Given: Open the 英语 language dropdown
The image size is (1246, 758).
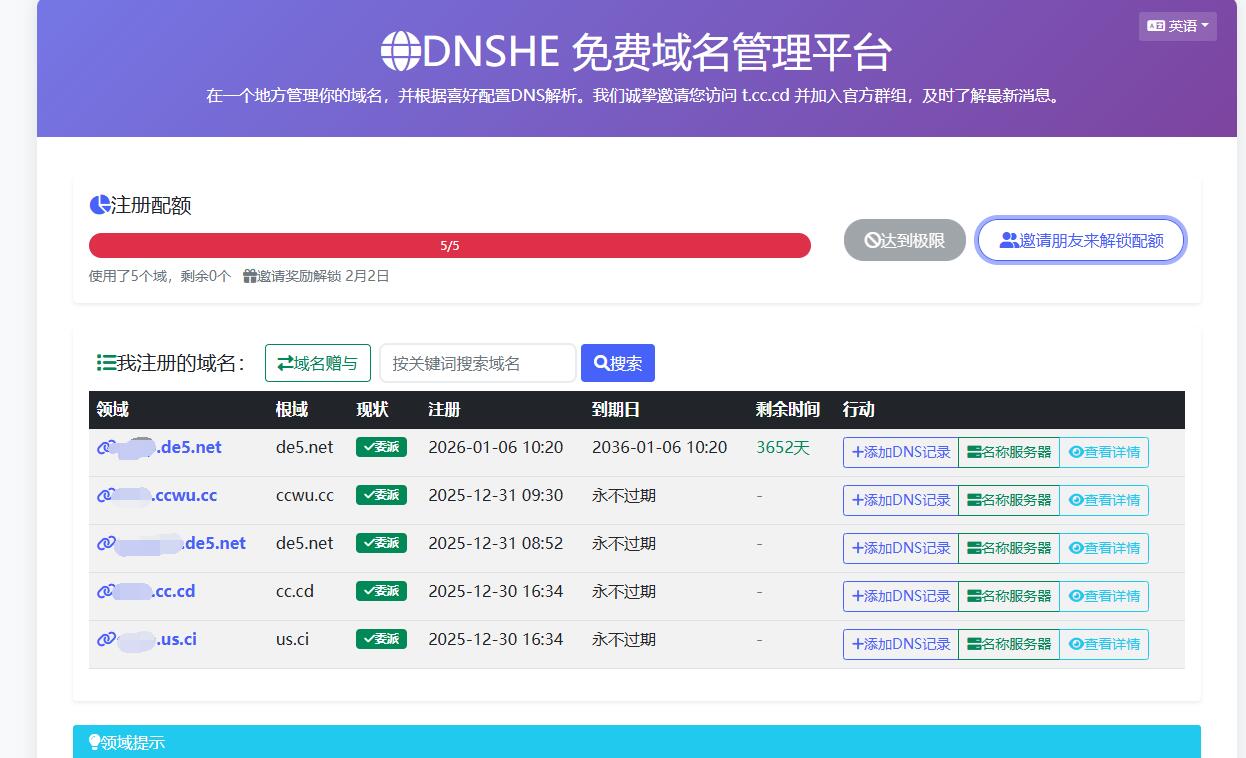Looking at the screenshot, I should coord(1177,26).
